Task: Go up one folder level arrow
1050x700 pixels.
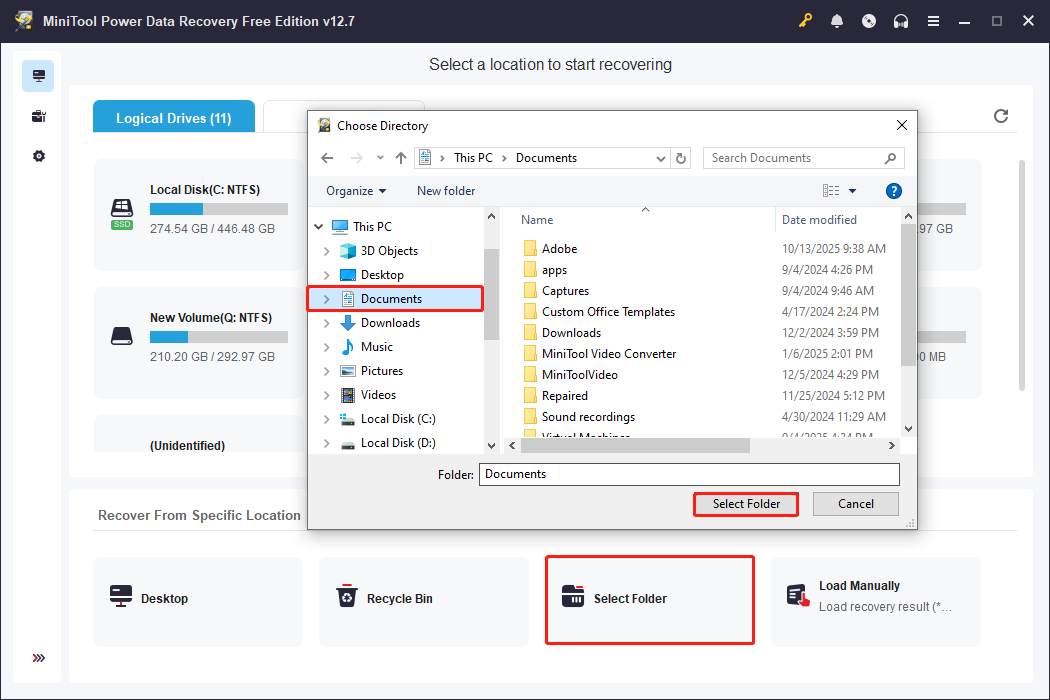Action: [401, 158]
